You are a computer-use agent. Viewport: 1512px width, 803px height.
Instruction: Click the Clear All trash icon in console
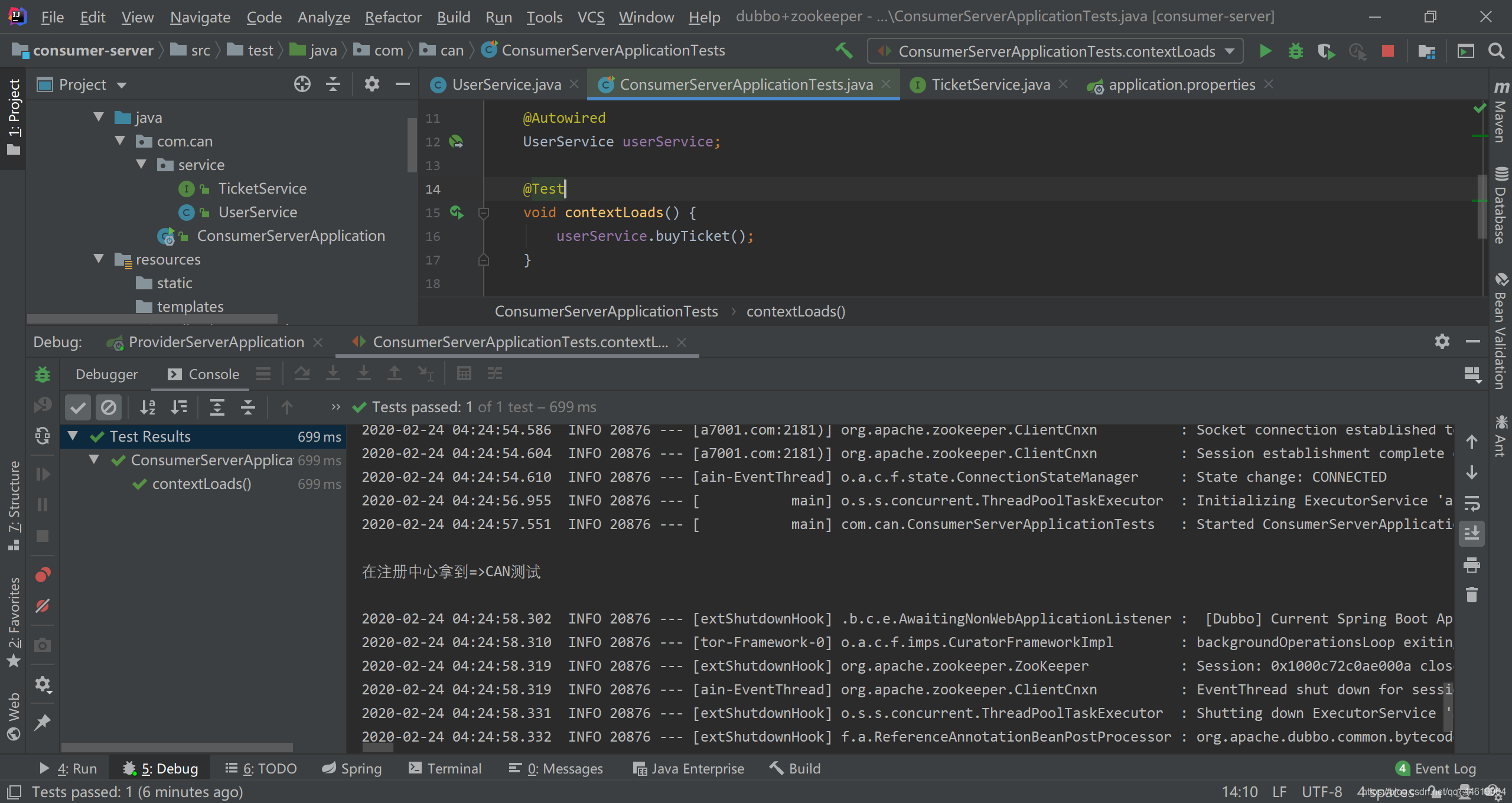[1471, 595]
